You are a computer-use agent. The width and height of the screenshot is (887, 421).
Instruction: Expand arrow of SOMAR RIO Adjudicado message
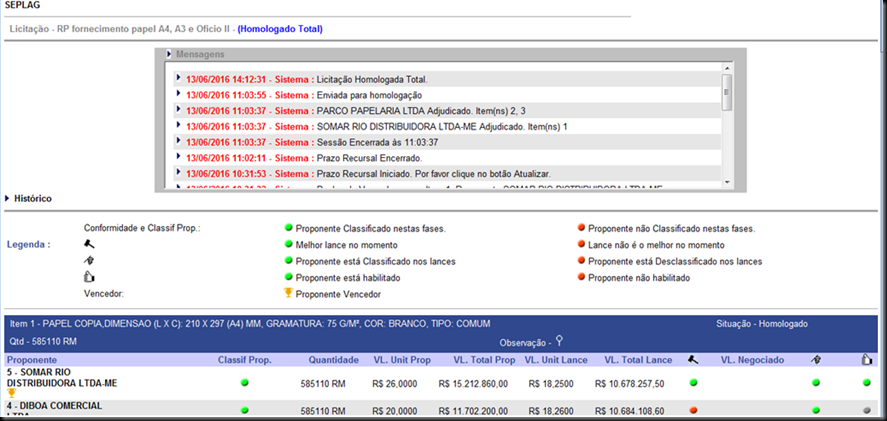178,125
